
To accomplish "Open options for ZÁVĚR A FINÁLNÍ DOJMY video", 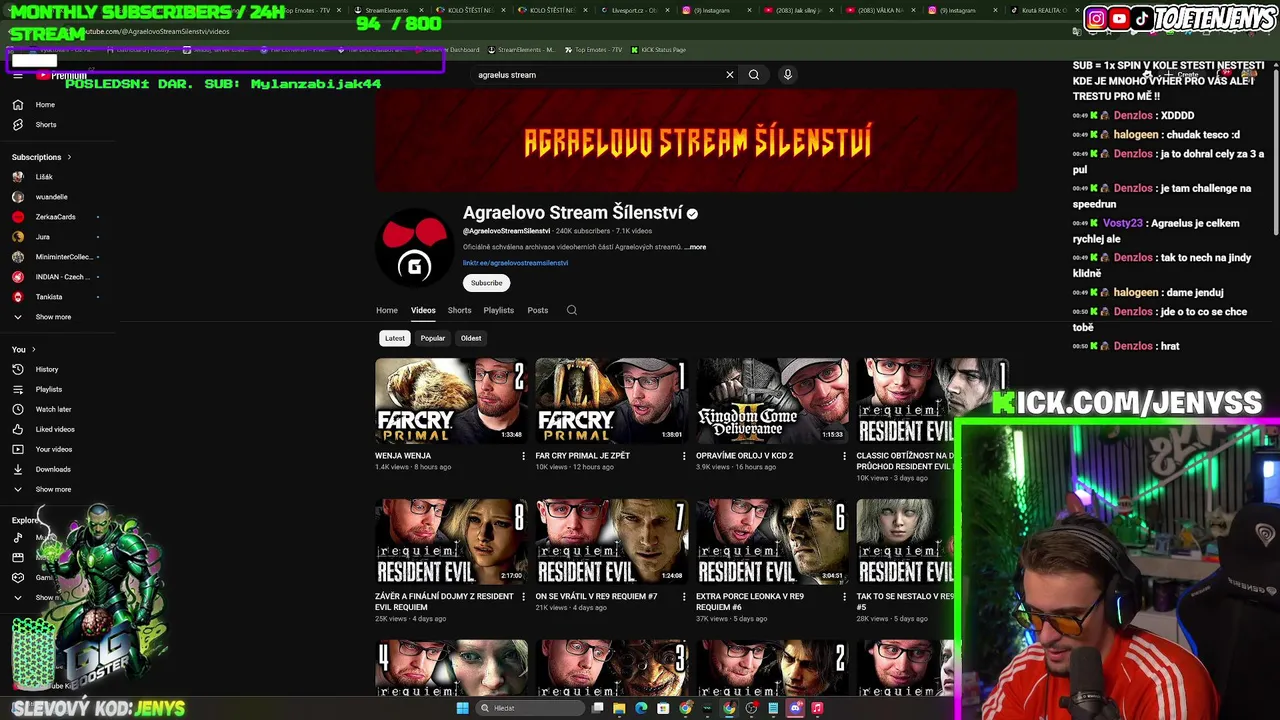I will [523, 597].
